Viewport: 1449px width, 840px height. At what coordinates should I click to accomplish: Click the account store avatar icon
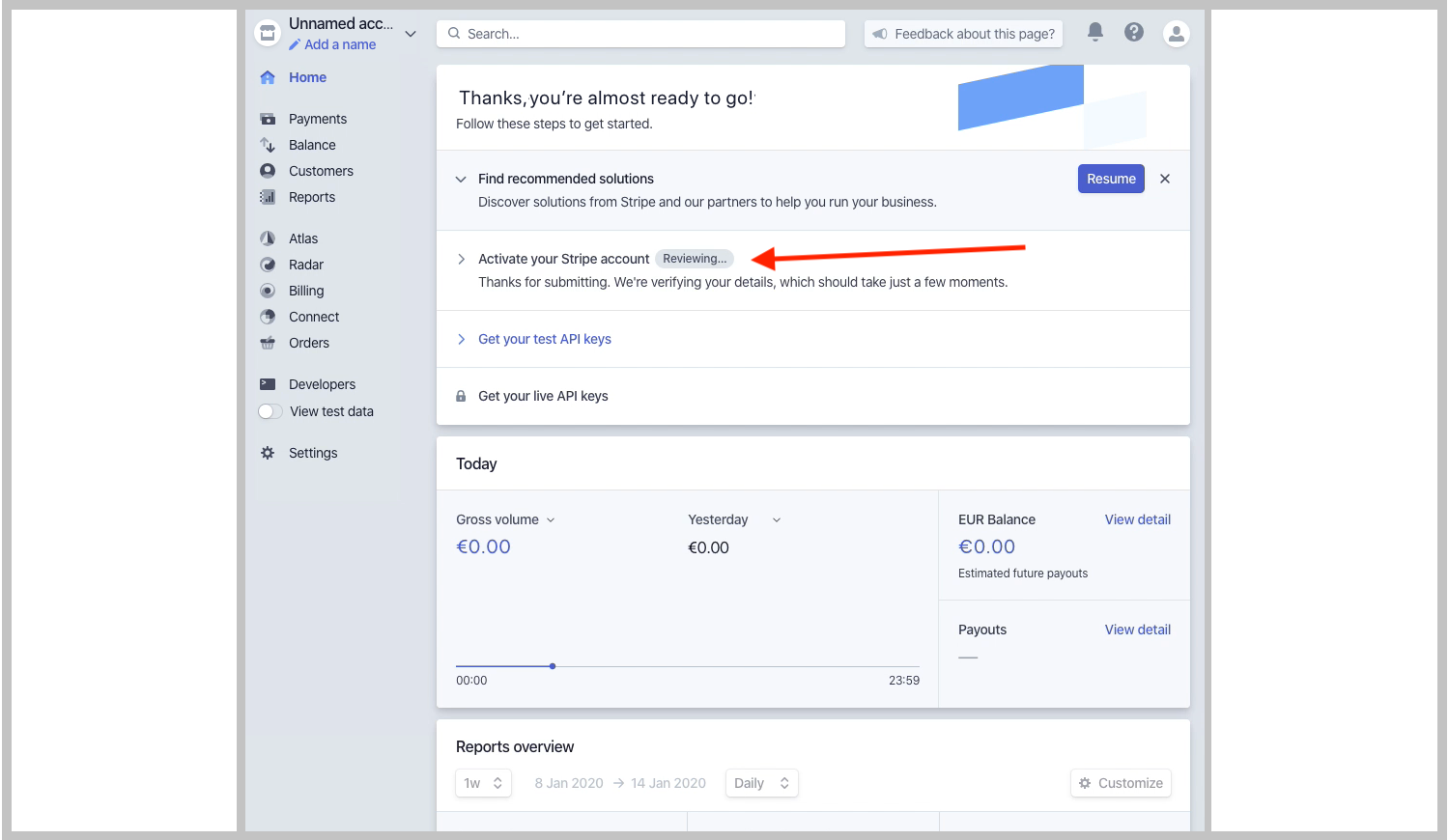pyautogui.click(x=268, y=34)
